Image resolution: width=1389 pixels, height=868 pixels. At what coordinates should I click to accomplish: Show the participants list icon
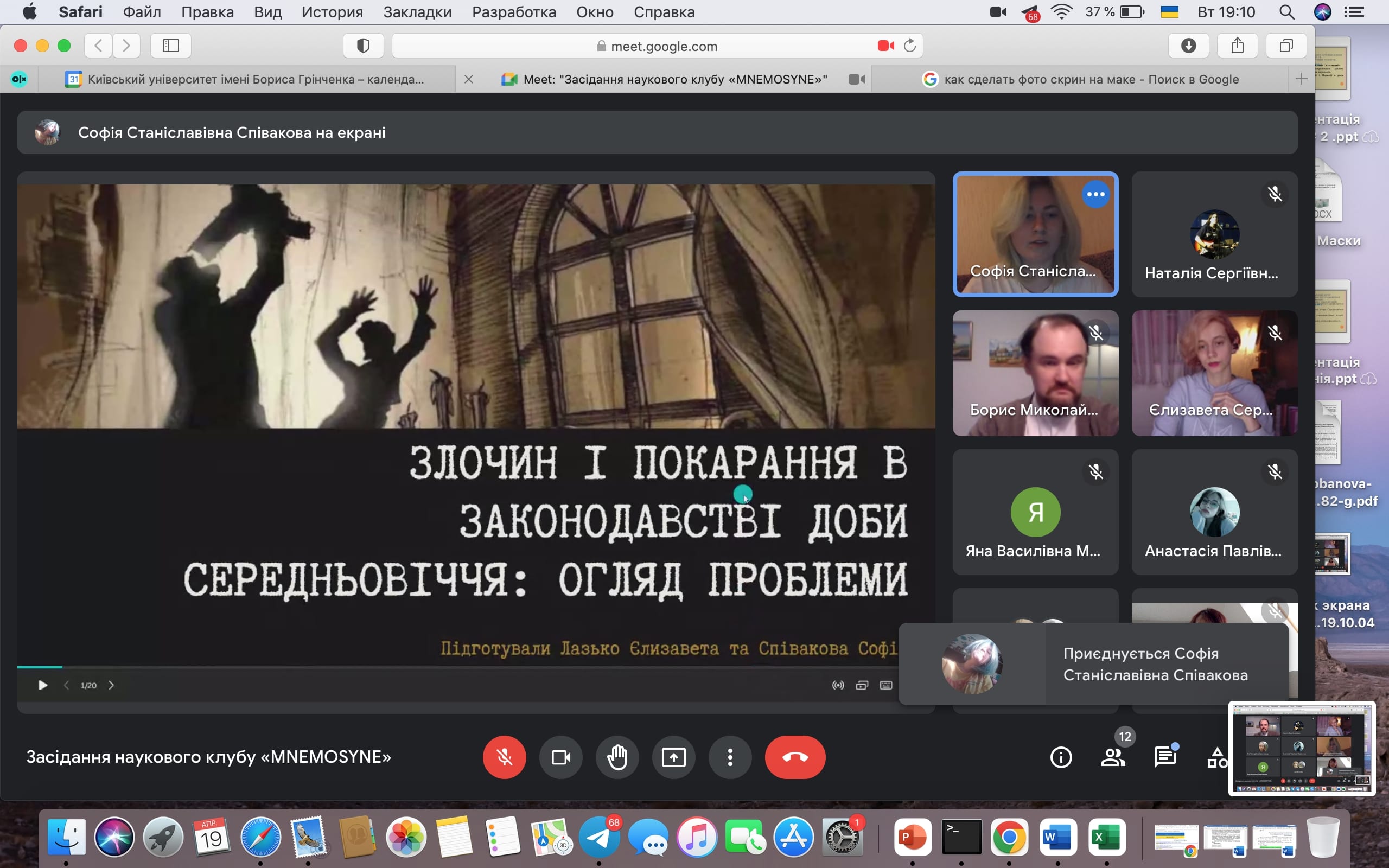click(1112, 757)
